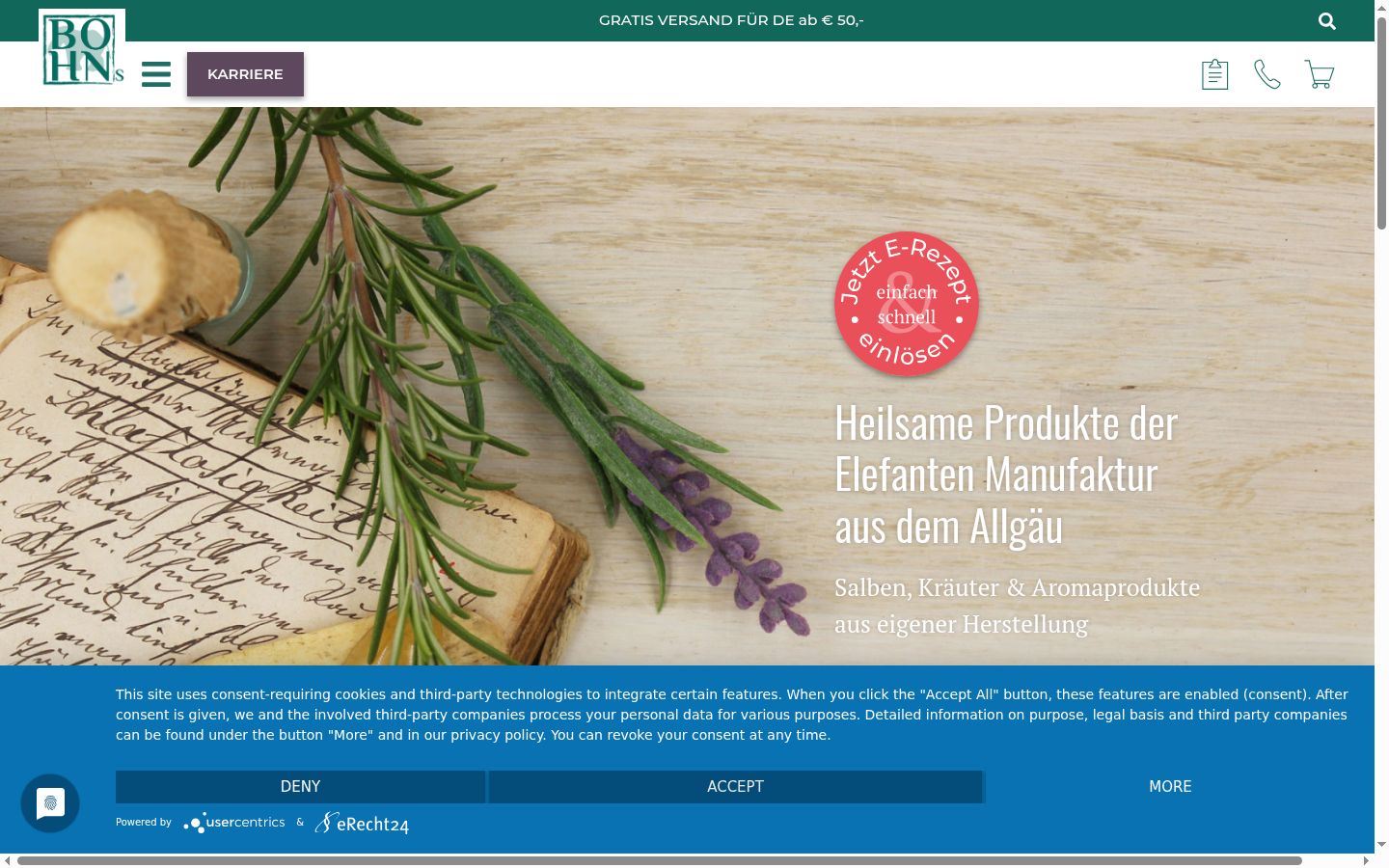1389x868 pixels.
Task: Open the search magnifier icon
Action: point(1327,20)
